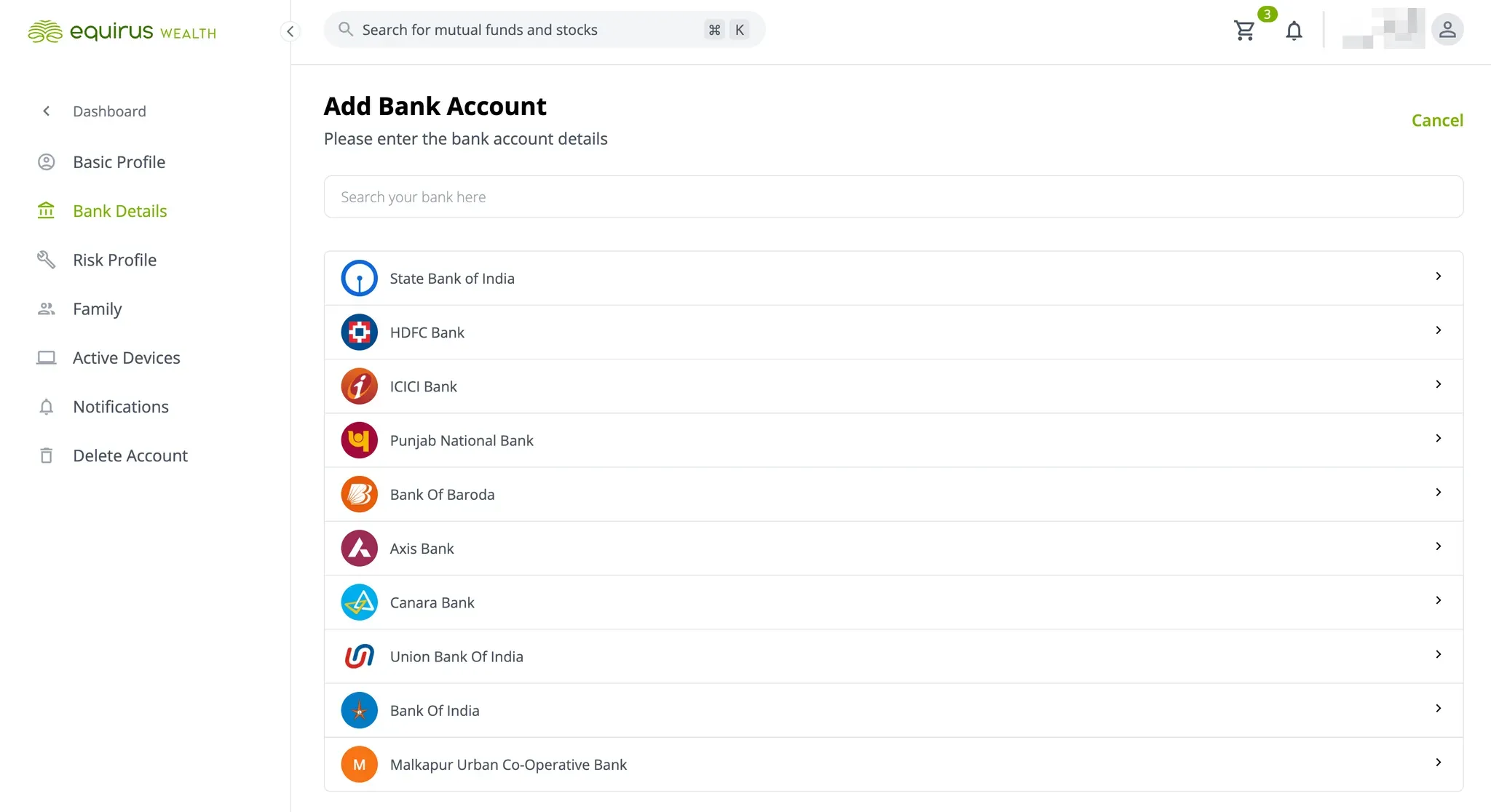Click the Axis Bank logo
Image resolution: width=1491 pixels, height=812 pixels.
pyautogui.click(x=360, y=548)
